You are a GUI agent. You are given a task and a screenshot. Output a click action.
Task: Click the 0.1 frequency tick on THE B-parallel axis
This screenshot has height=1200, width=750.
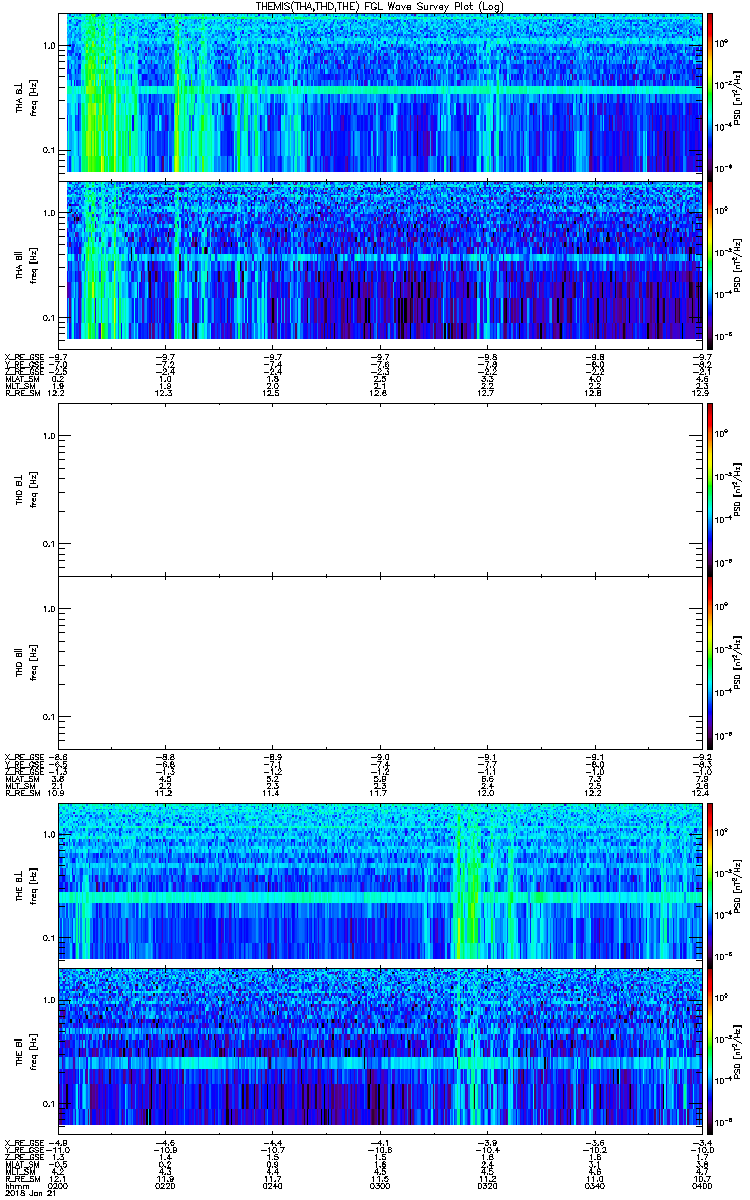coord(49,1103)
